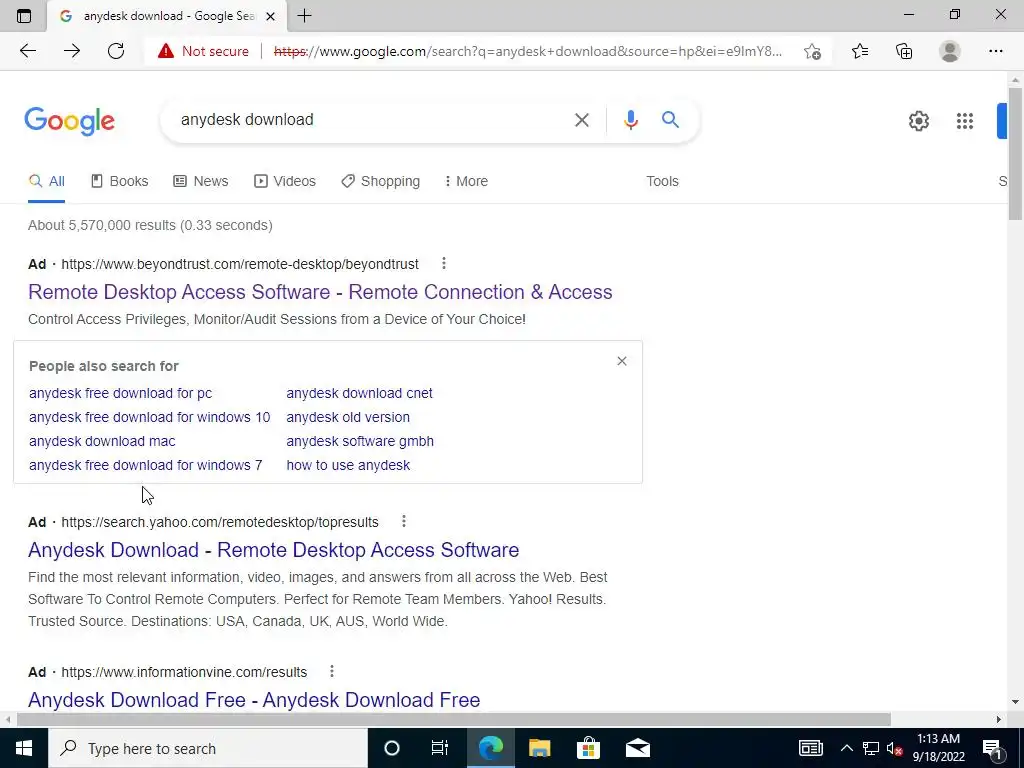Refresh the page with reload icon
Viewport: 1024px width, 768px height.
click(116, 51)
